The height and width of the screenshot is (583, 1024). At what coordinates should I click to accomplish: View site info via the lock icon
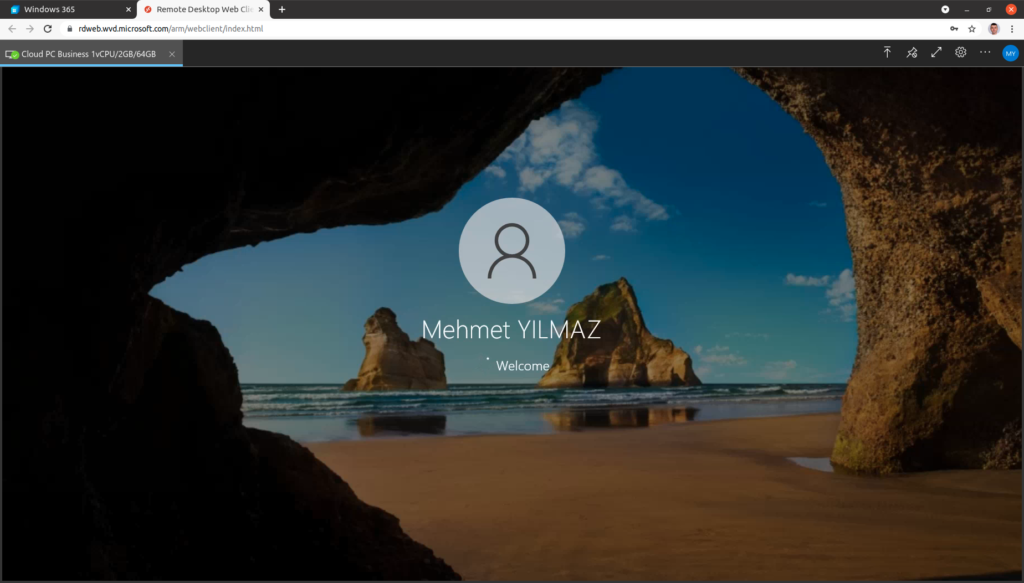click(70, 29)
